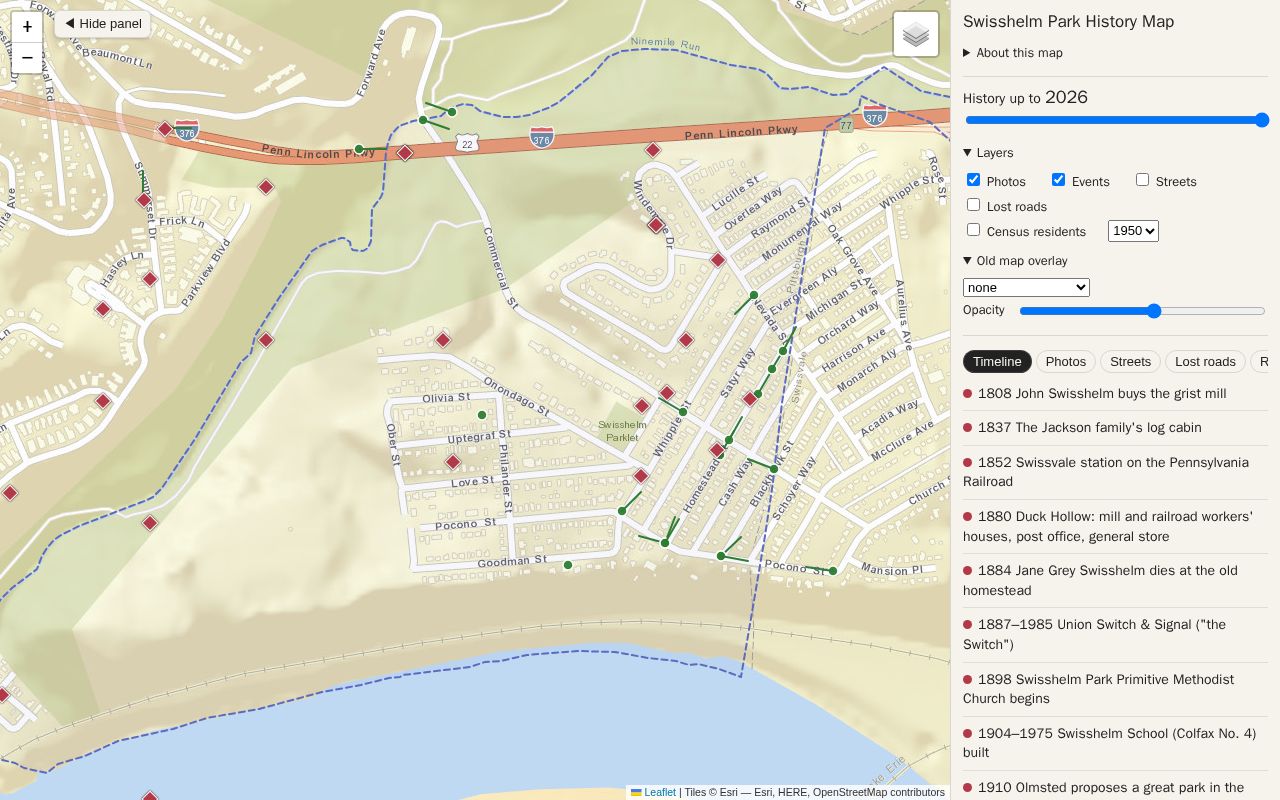Click the red diamond marker near Frick Ln
1280x800 pixels.
tap(144, 200)
